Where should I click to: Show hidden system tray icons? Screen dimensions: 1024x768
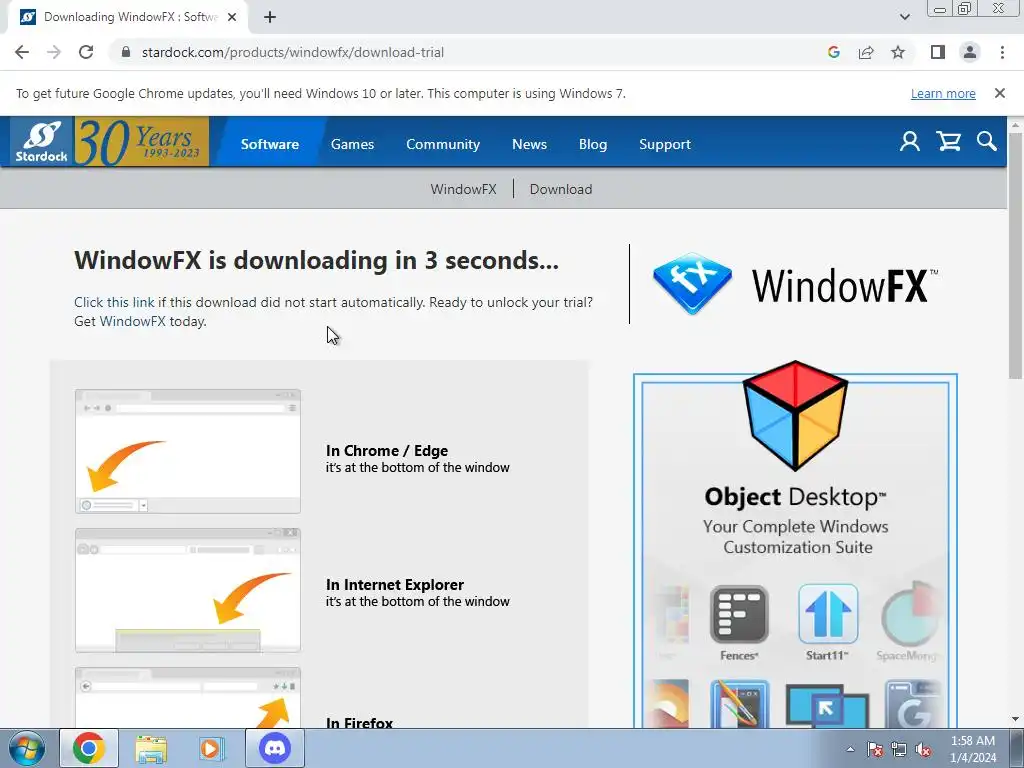tap(850, 750)
